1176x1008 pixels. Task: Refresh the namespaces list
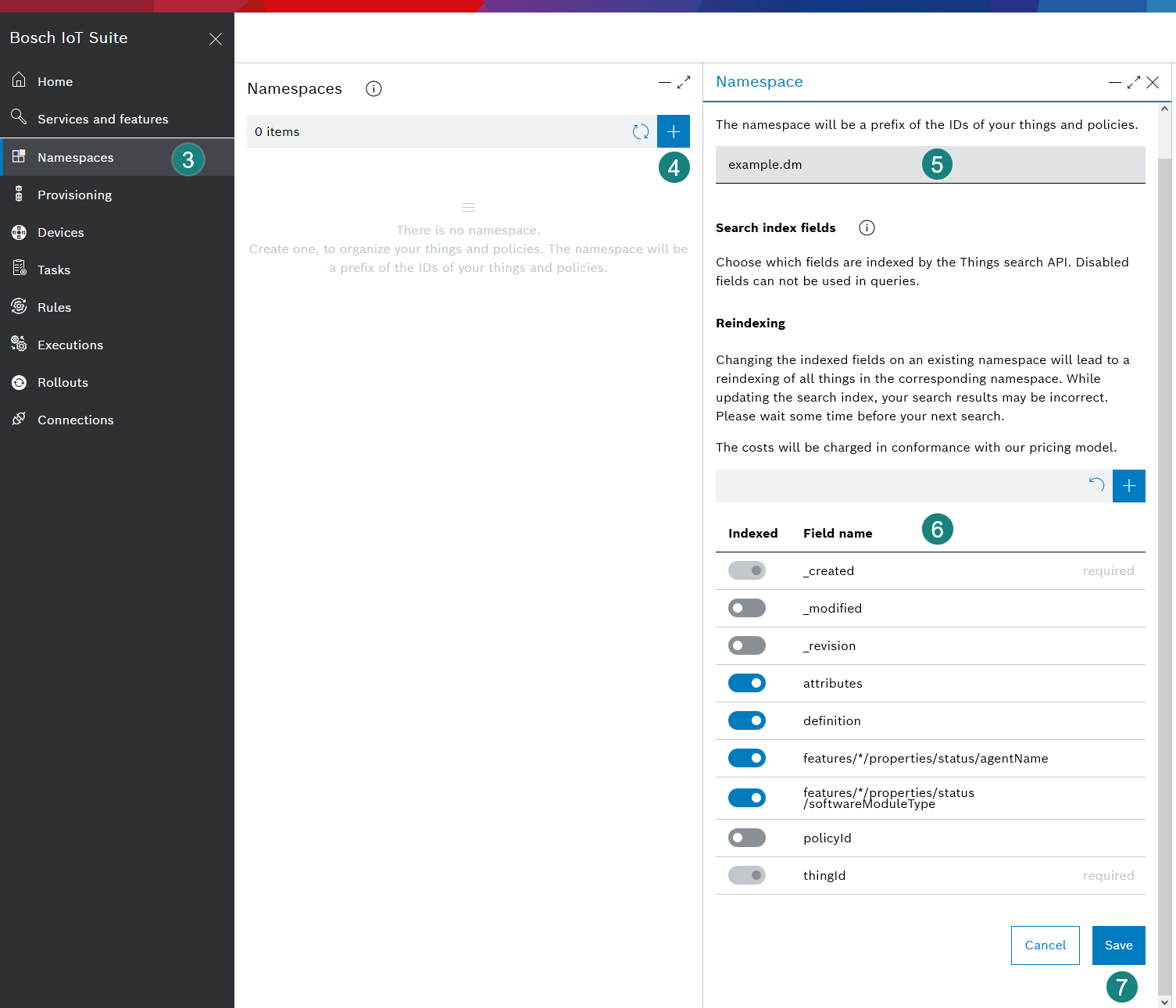coord(641,131)
